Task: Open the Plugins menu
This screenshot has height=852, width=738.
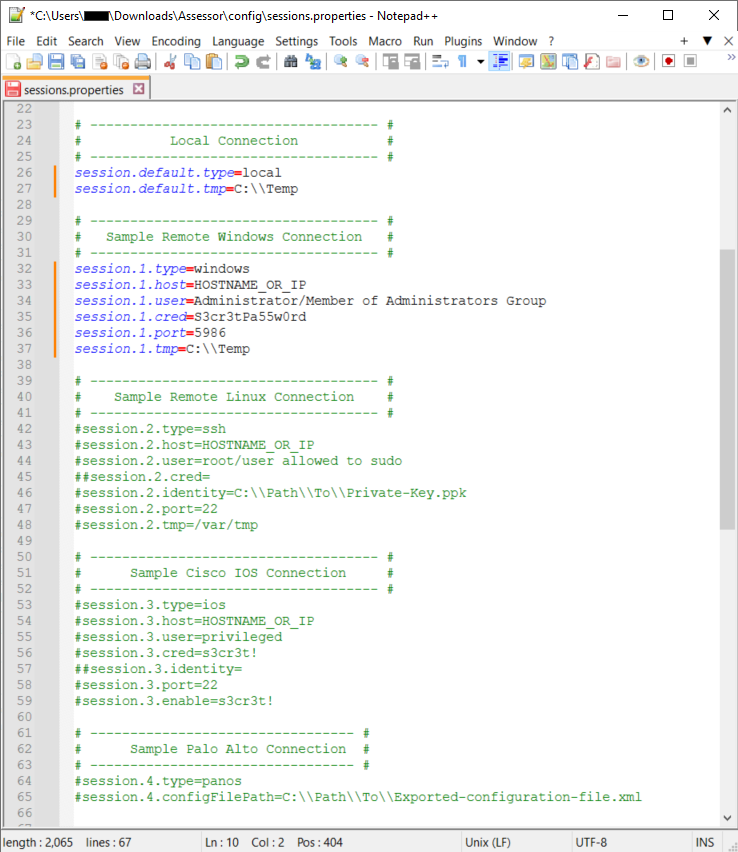Action: 463,41
